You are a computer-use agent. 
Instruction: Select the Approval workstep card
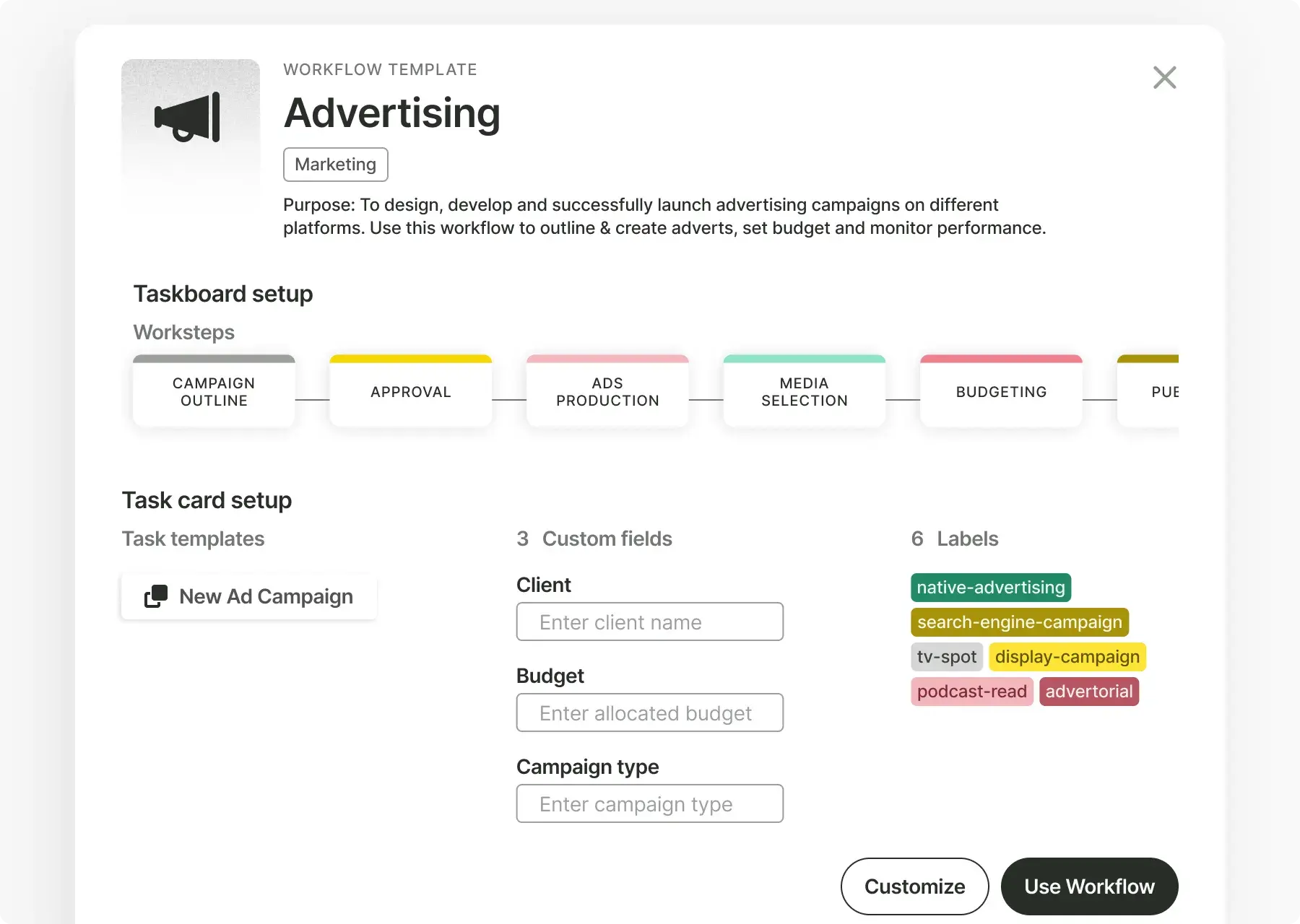coord(410,392)
